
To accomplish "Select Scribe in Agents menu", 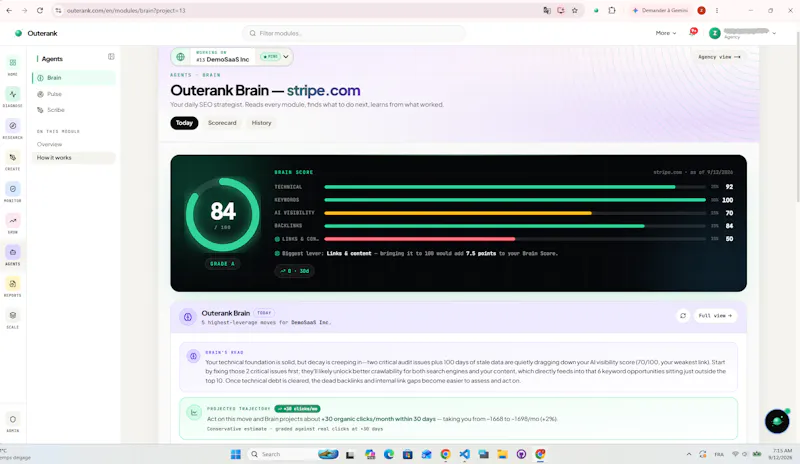I will pyautogui.click(x=74, y=110).
